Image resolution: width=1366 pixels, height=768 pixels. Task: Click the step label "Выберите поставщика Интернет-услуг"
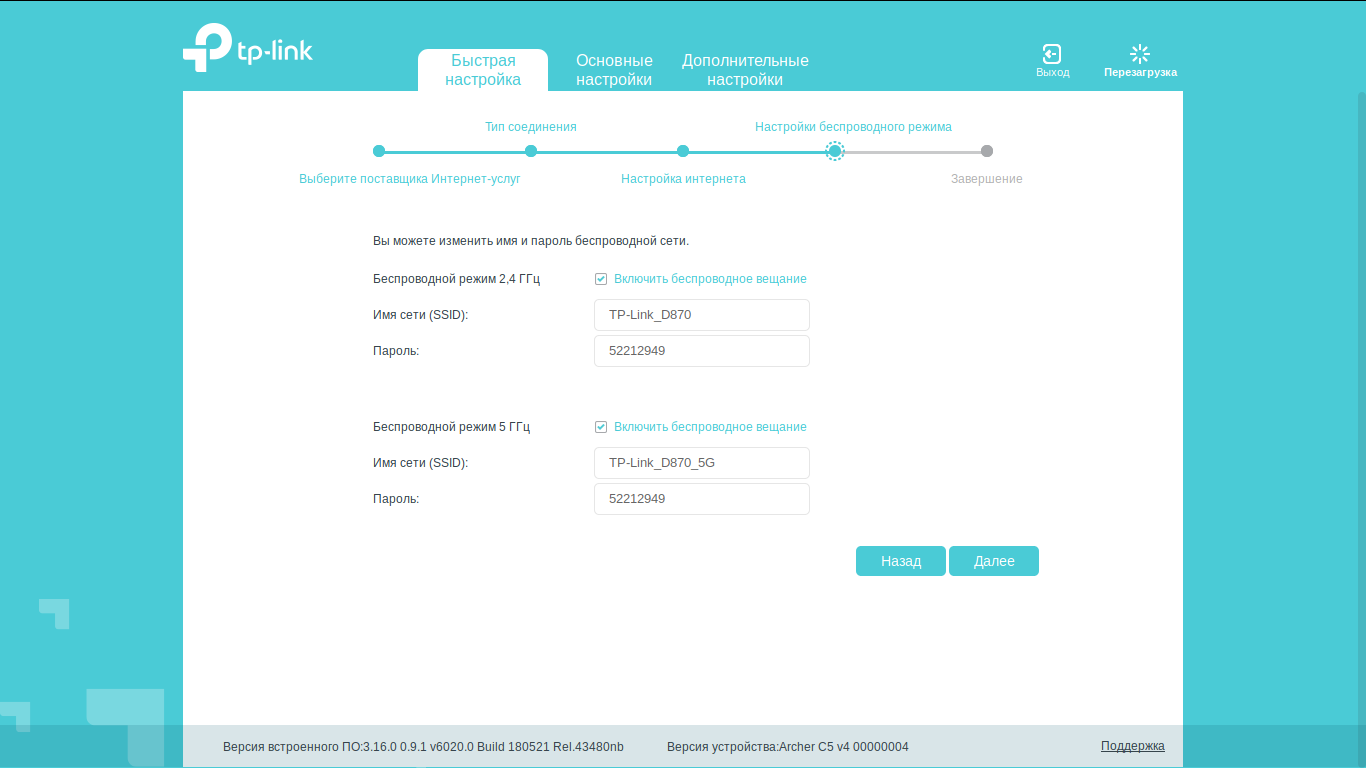coord(410,179)
